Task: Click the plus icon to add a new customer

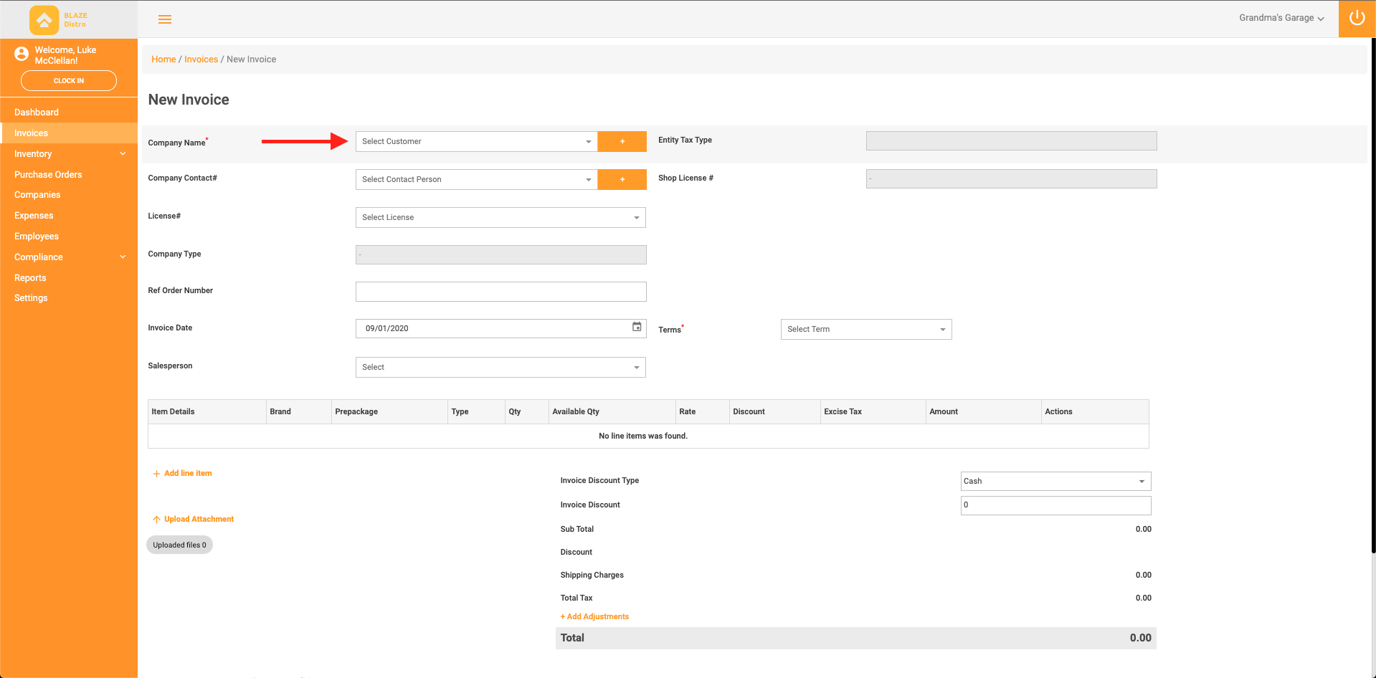Action: (x=622, y=141)
